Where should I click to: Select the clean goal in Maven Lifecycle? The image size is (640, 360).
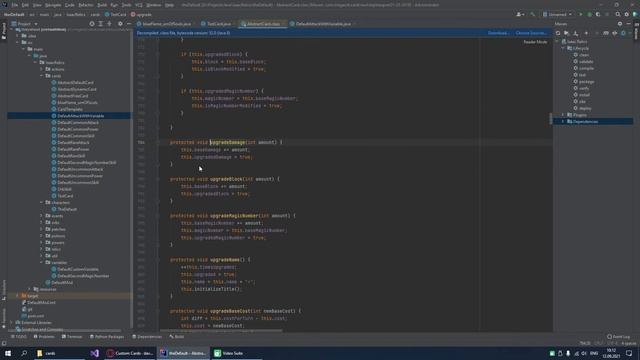[584, 55]
